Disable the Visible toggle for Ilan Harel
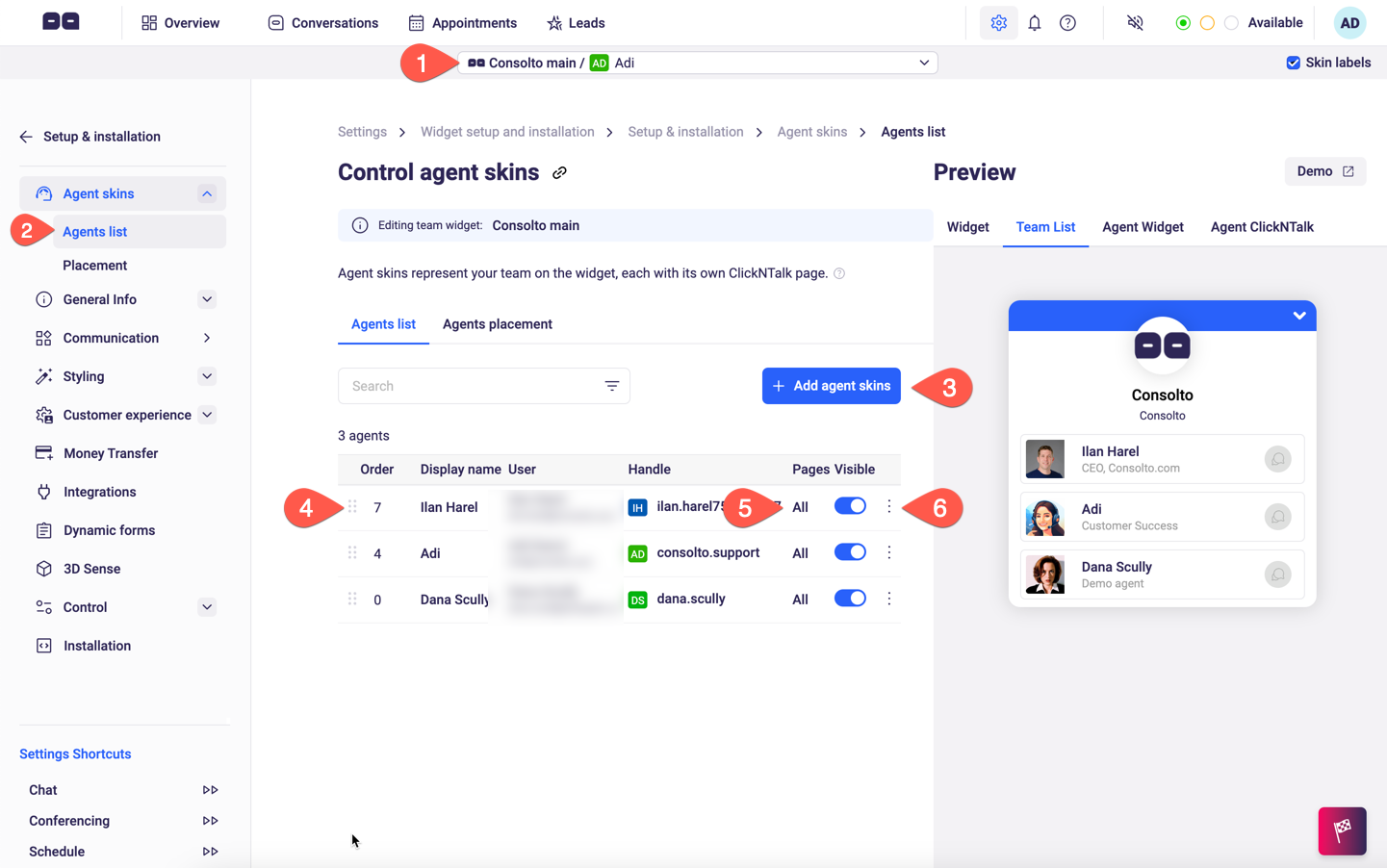 click(850, 505)
